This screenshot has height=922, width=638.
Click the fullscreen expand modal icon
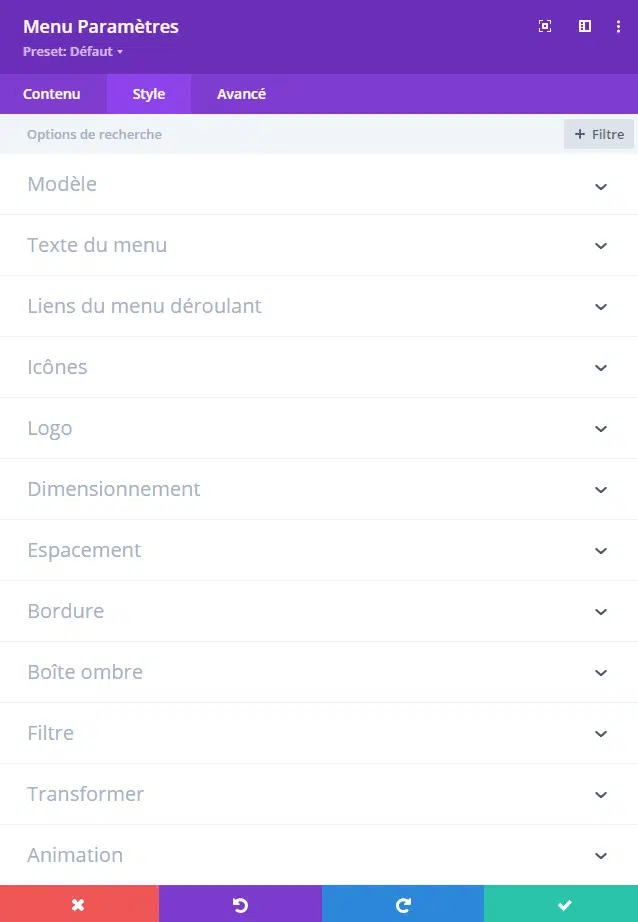(x=545, y=26)
